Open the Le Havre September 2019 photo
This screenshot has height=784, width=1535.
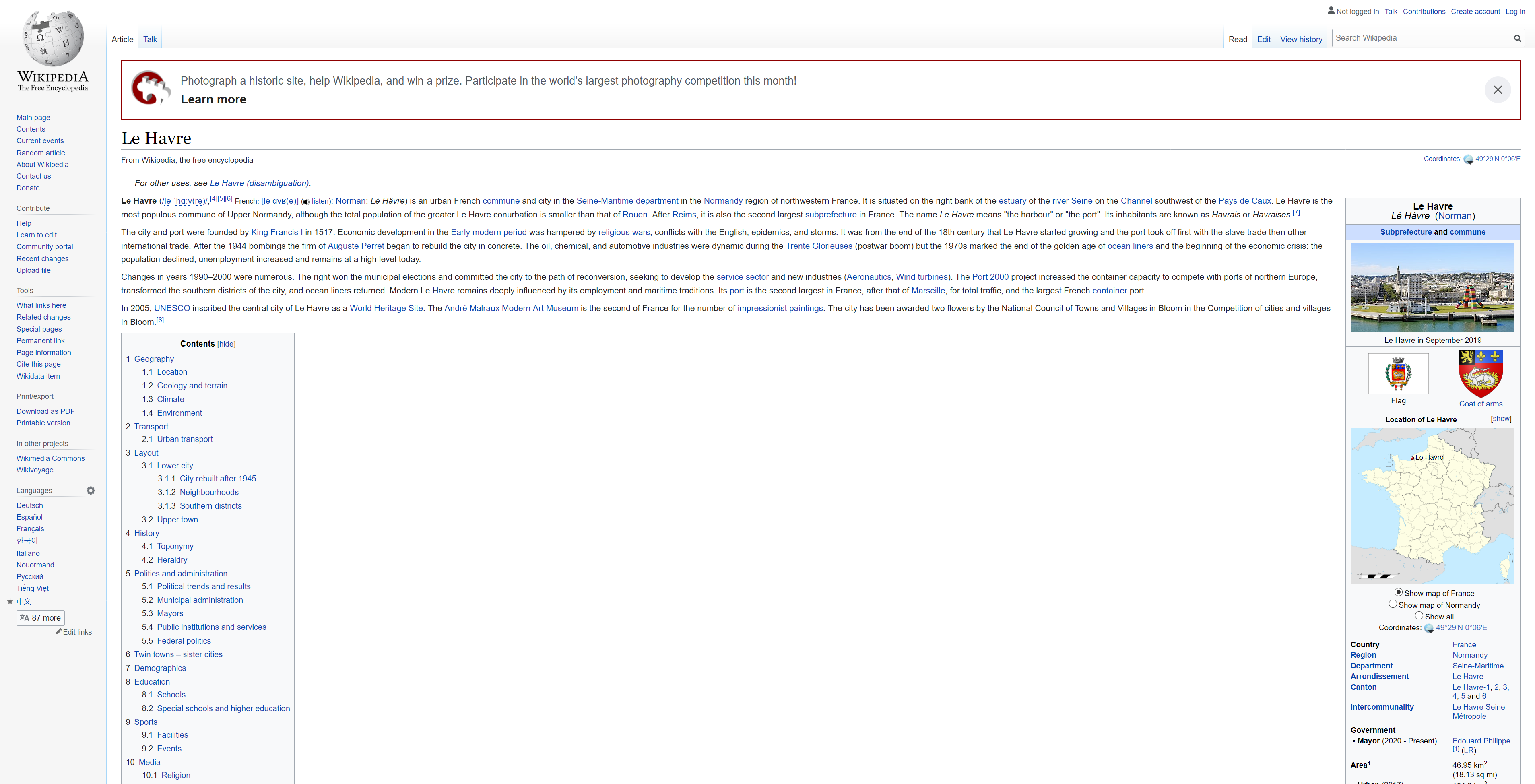1432,288
